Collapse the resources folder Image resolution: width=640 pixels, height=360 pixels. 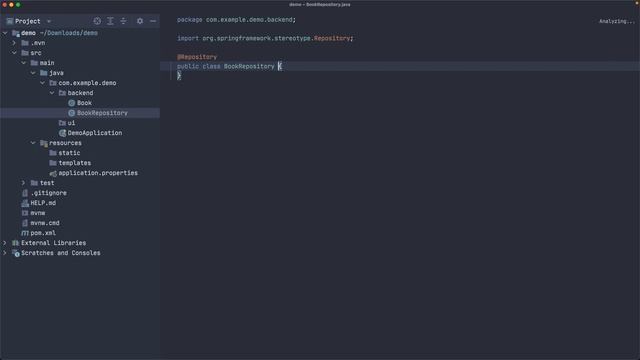tap(33, 143)
